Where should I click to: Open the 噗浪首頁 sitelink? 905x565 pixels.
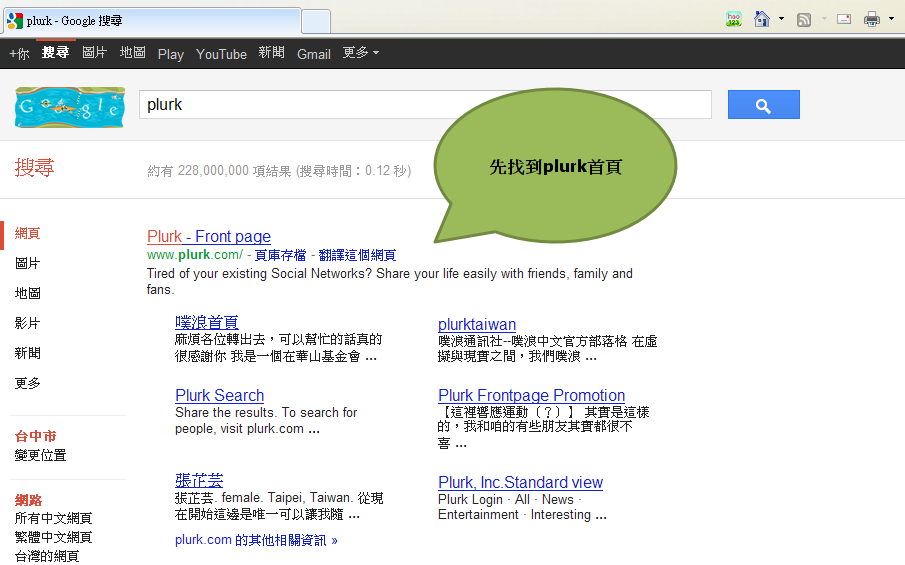pos(207,322)
